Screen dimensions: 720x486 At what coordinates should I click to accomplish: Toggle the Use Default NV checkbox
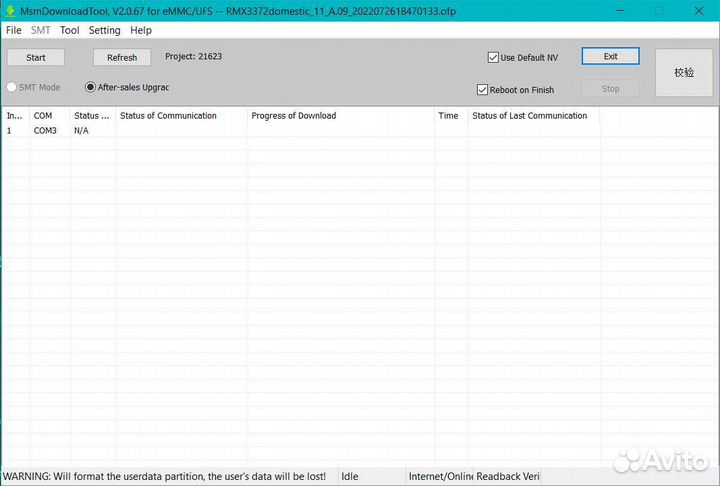494,58
